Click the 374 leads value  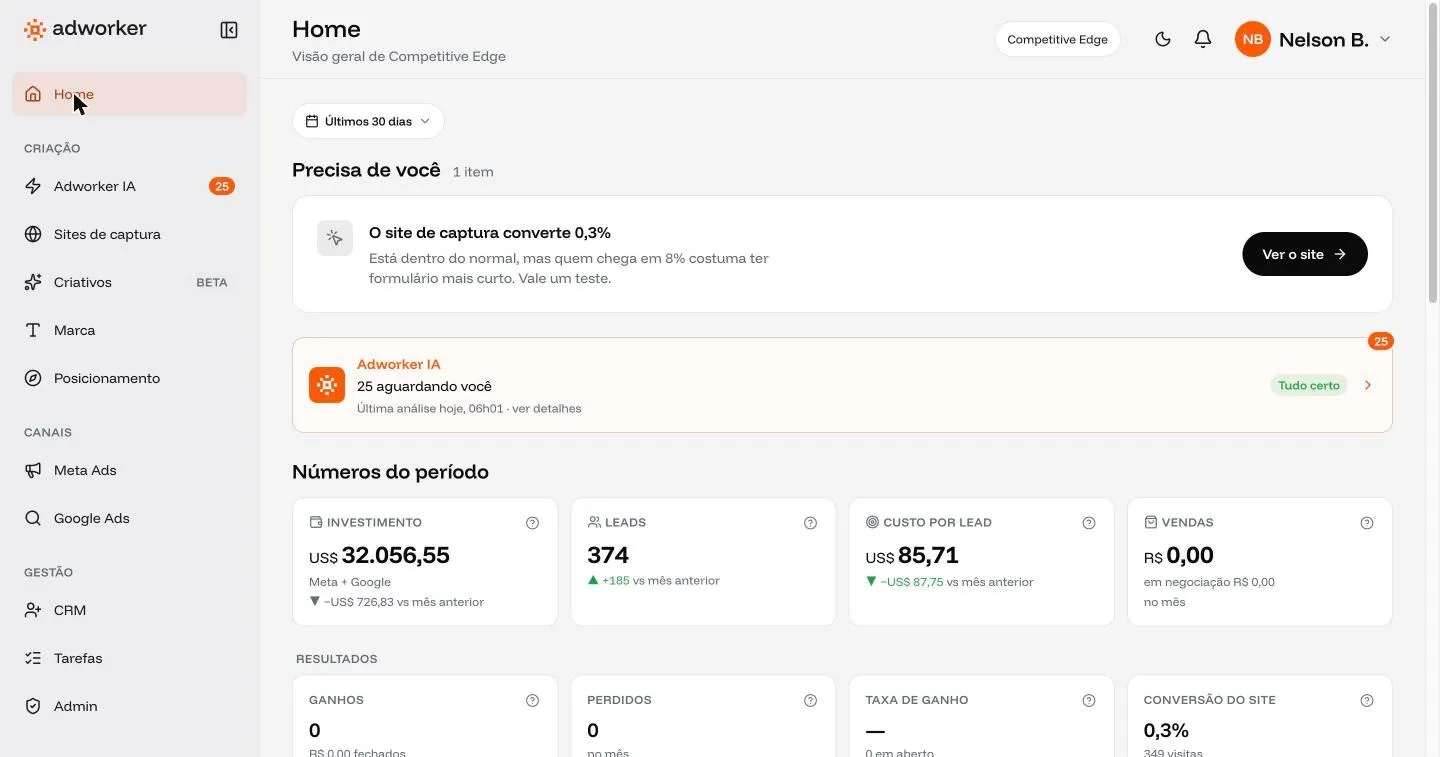coord(608,555)
